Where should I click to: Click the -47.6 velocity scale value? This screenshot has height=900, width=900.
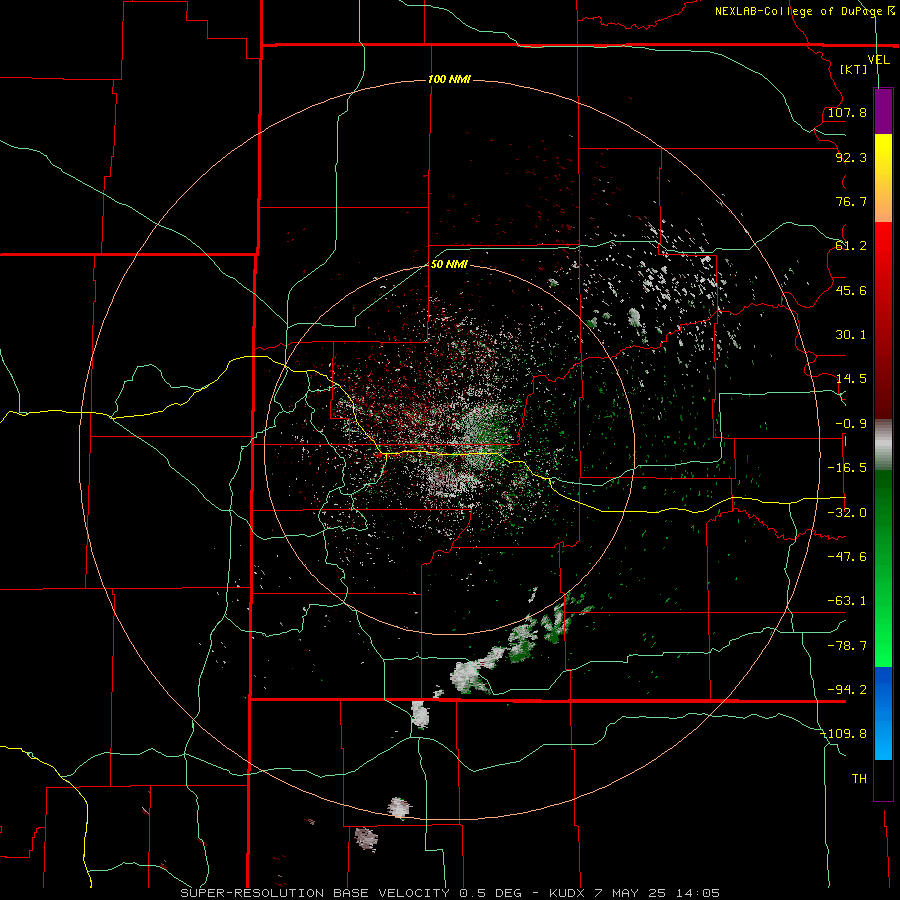(x=847, y=557)
